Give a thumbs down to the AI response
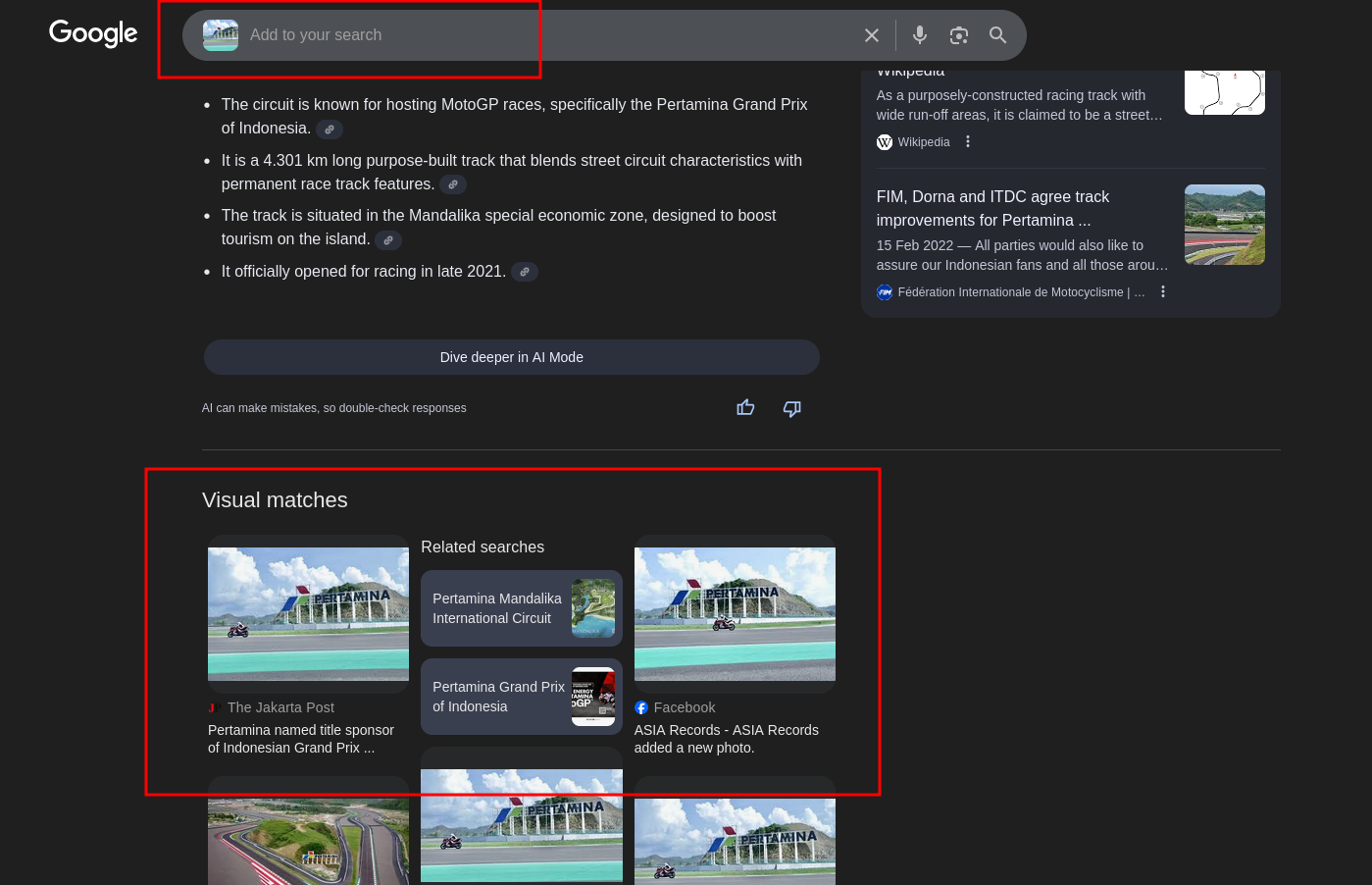 point(791,408)
